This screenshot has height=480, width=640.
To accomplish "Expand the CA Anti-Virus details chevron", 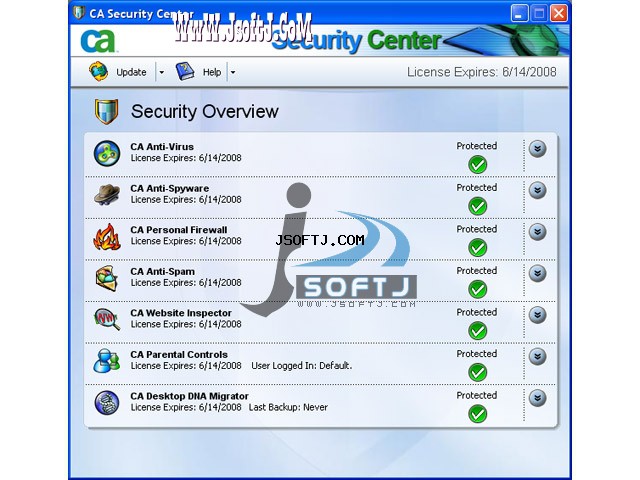I will click(x=538, y=149).
